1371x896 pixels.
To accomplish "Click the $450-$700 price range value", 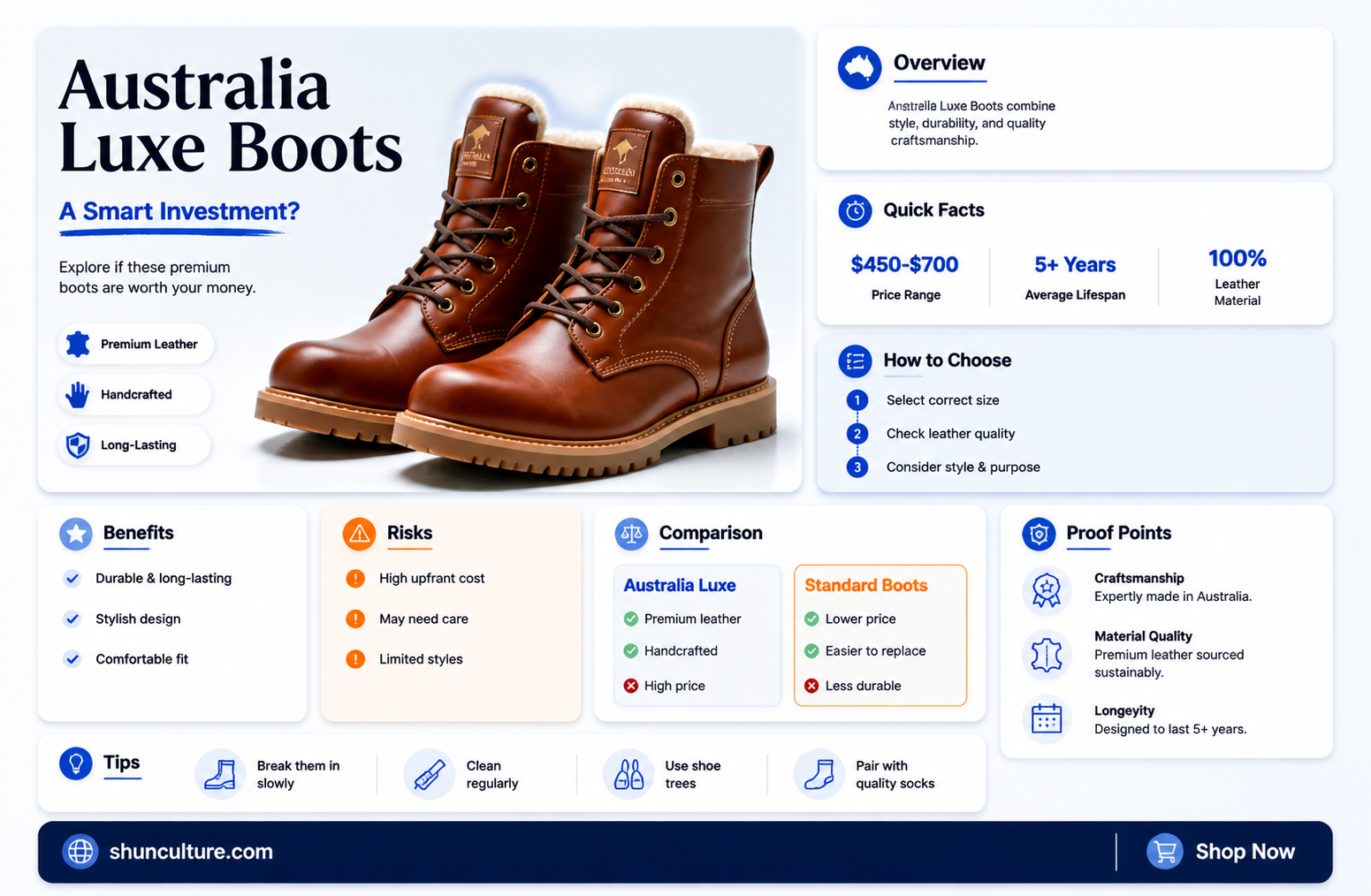I will 904,264.
